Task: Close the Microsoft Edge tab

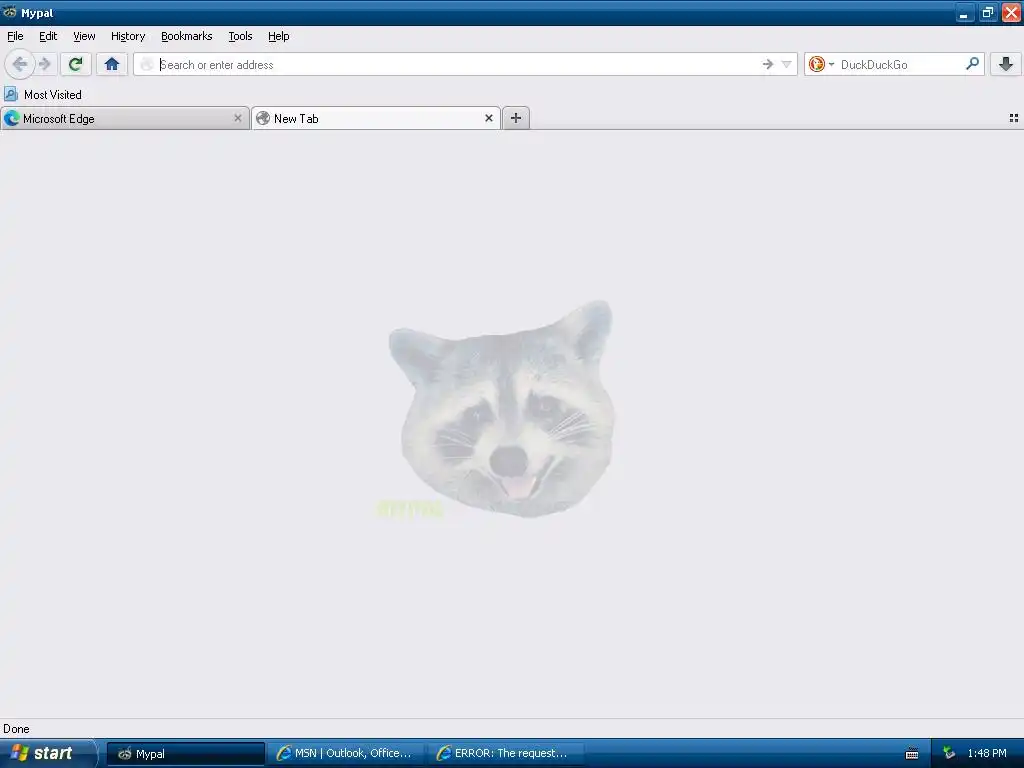Action: point(238,118)
